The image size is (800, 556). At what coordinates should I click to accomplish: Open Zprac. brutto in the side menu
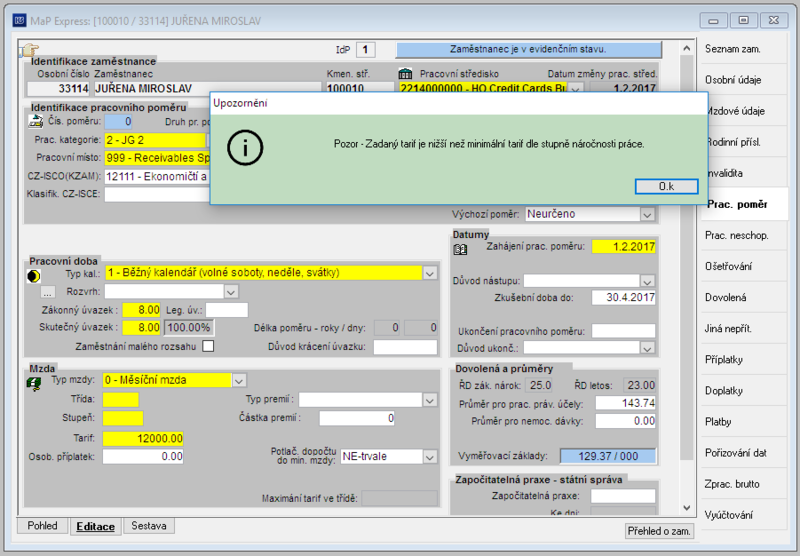click(744, 485)
